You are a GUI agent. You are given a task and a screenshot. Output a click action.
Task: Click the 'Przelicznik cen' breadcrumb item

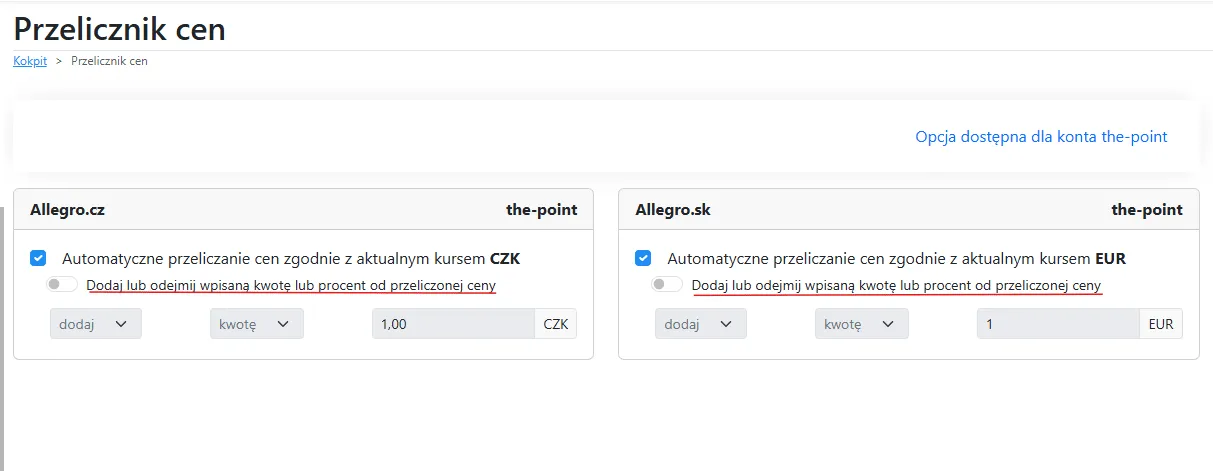tap(110, 61)
